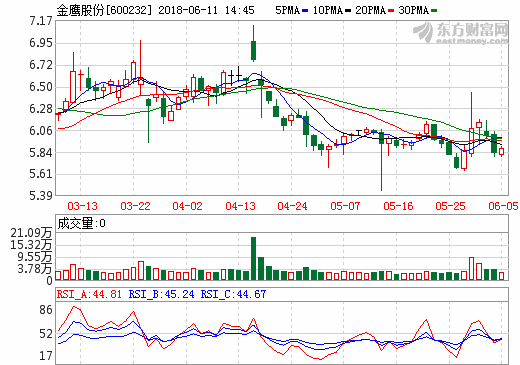Image resolution: width=520 pixels, height=365 pixels.
Task: Click the 06-05 date label
Action: [x=503, y=206]
